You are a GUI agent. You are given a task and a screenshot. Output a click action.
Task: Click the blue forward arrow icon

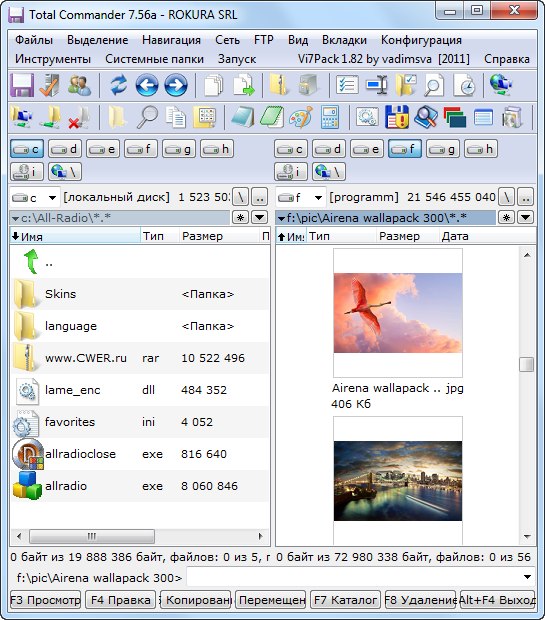coord(176,85)
